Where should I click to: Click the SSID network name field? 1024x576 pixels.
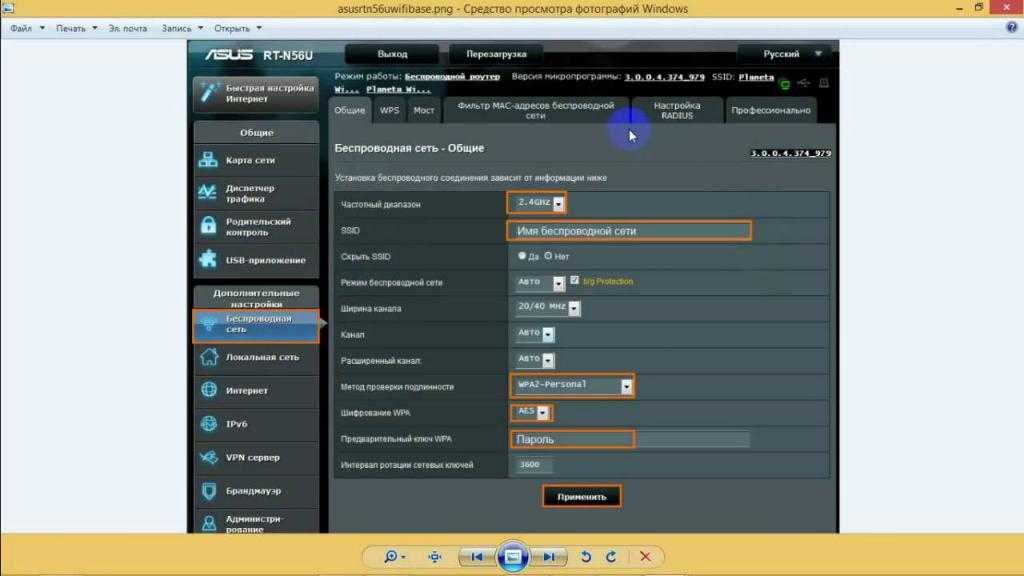628,231
